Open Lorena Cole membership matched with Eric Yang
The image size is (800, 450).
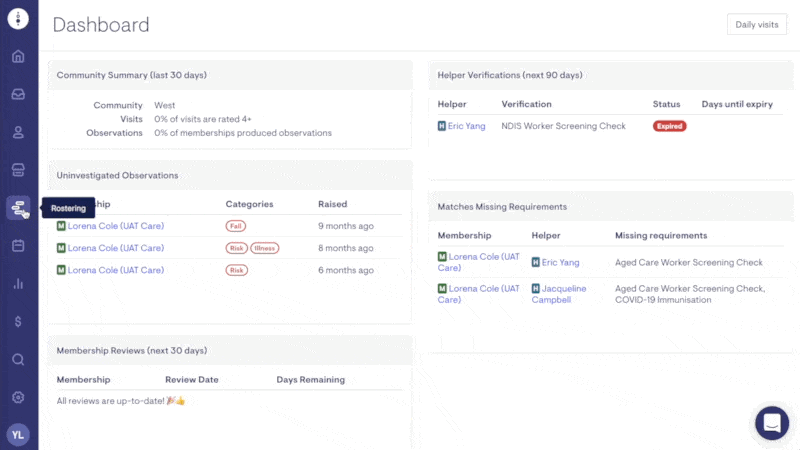click(x=484, y=262)
